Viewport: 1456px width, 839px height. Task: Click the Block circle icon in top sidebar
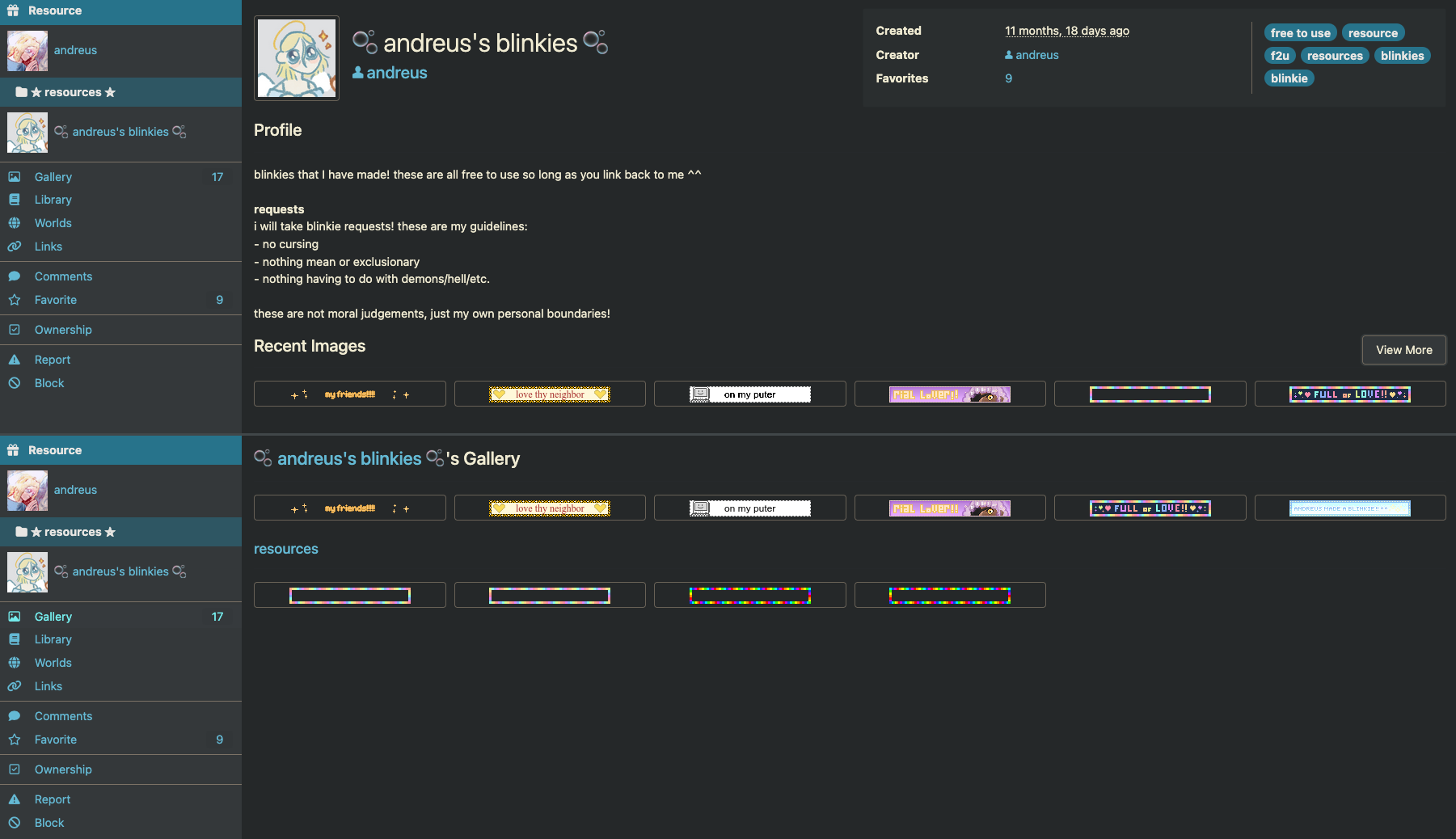tap(15, 383)
